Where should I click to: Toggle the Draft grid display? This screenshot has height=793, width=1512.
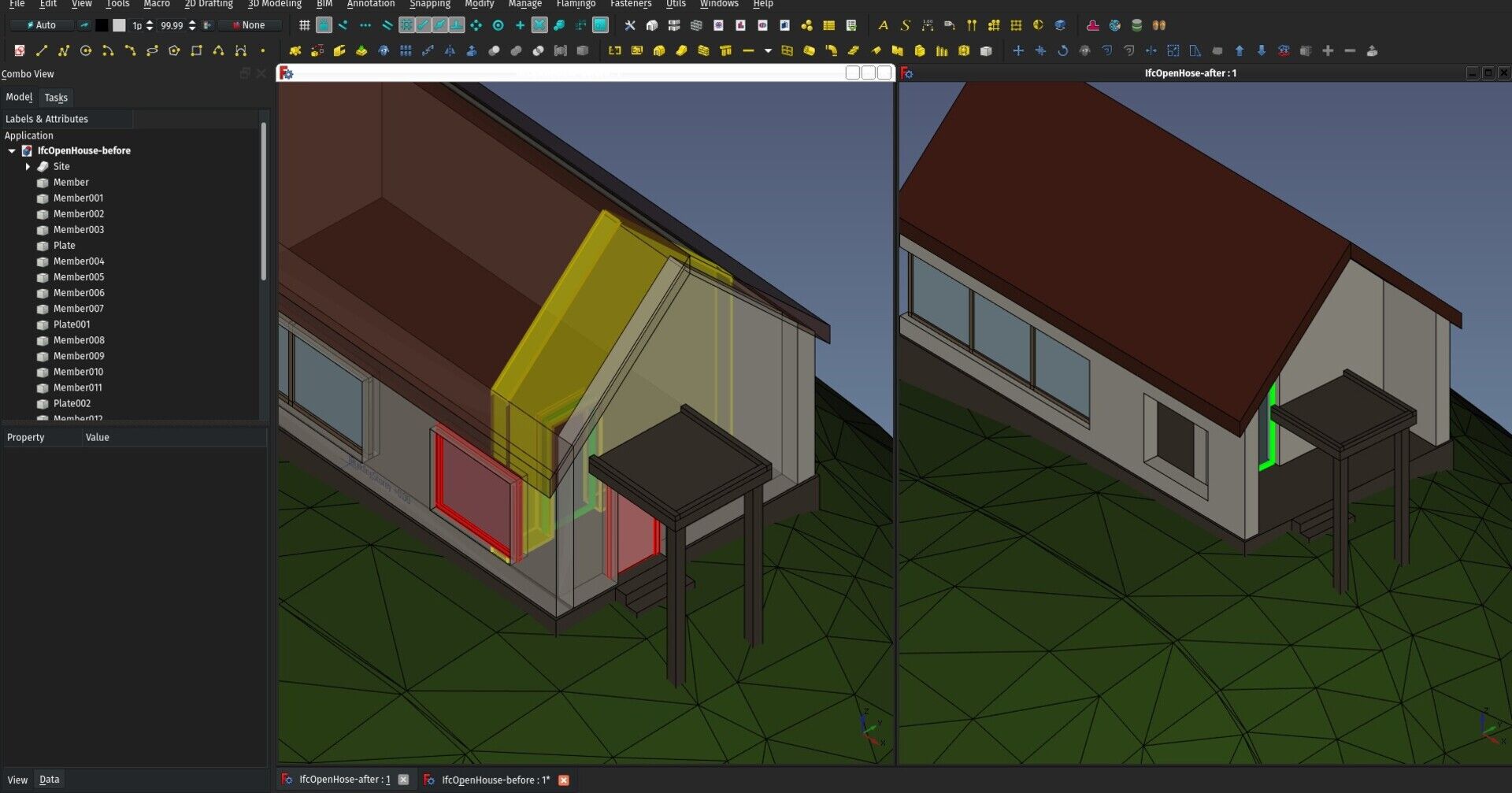point(304,25)
